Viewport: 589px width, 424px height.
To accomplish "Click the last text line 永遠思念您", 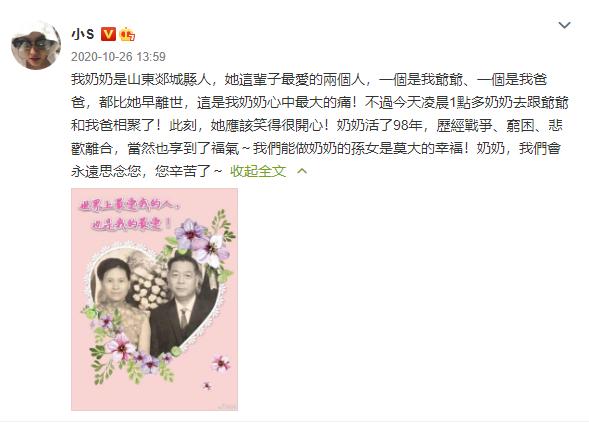I will [x=146, y=171].
